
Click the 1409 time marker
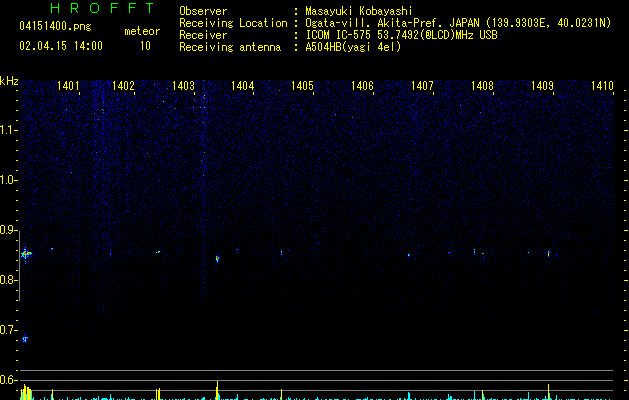542,86
